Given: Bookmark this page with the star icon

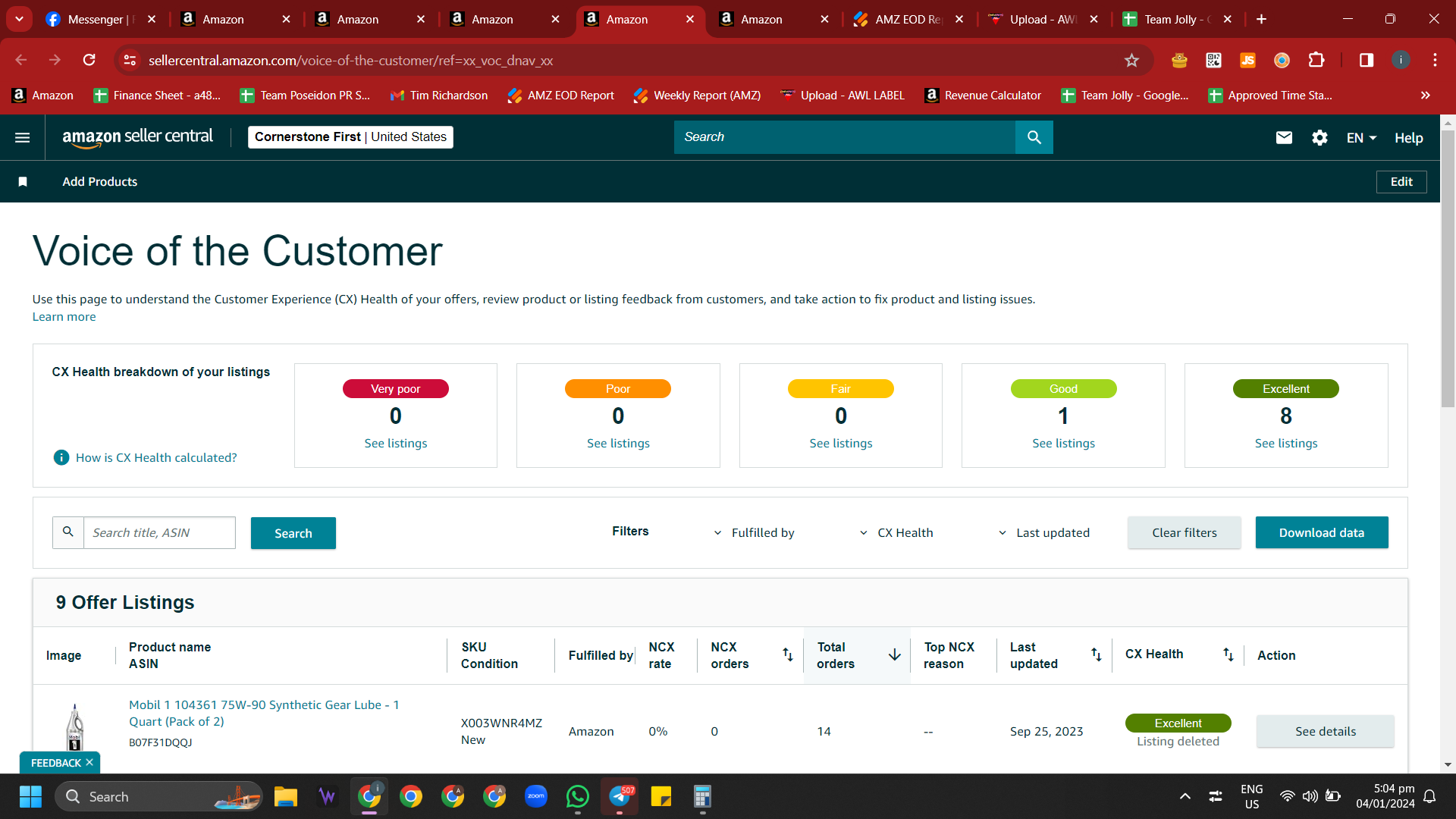Looking at the screenshot, I should [x=1131, y=60].
